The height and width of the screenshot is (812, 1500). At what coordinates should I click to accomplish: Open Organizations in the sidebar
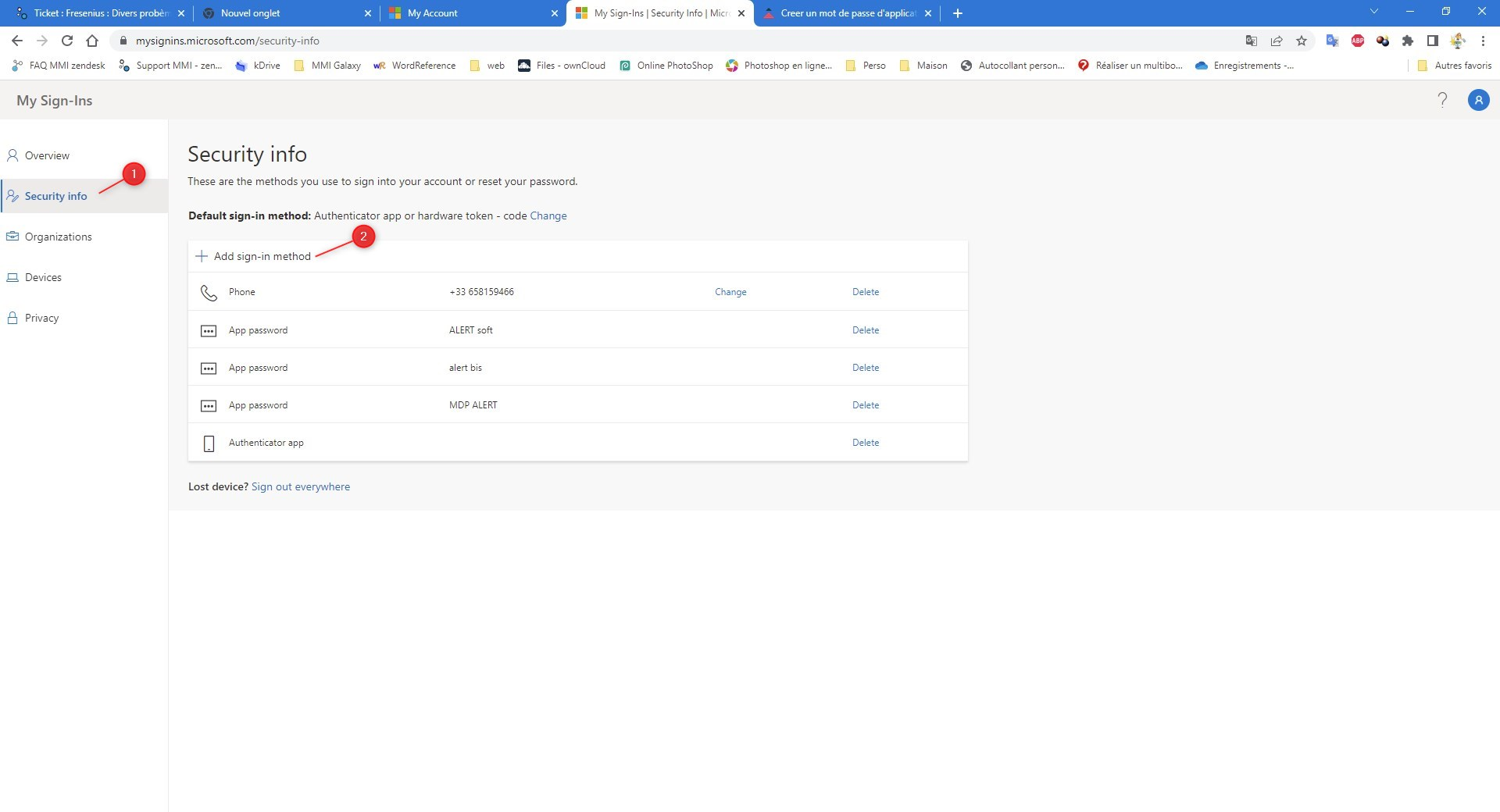[x=58, y=237]
